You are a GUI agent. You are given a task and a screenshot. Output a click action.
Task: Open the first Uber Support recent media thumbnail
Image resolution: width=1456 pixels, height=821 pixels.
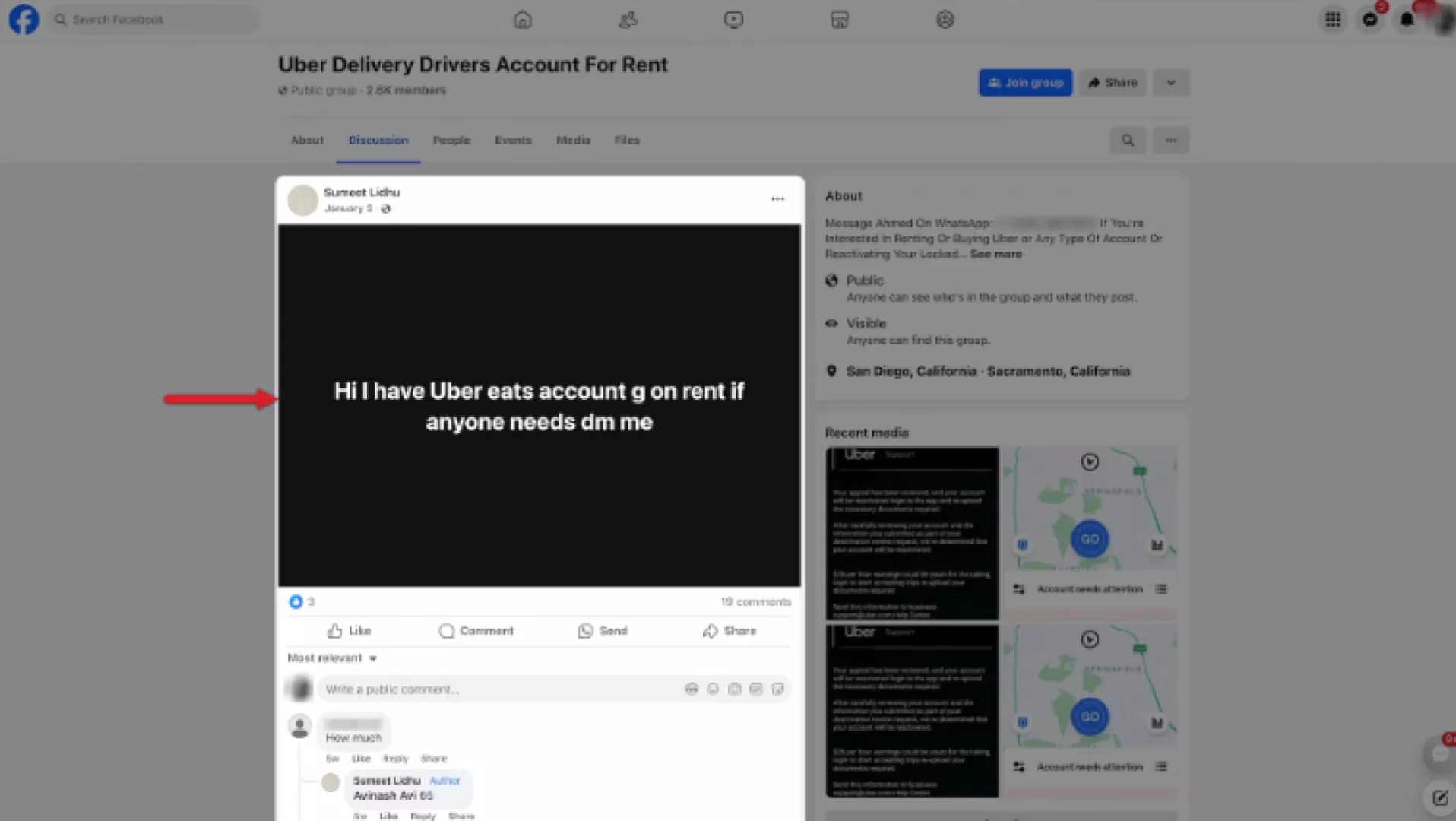(912, 533)
